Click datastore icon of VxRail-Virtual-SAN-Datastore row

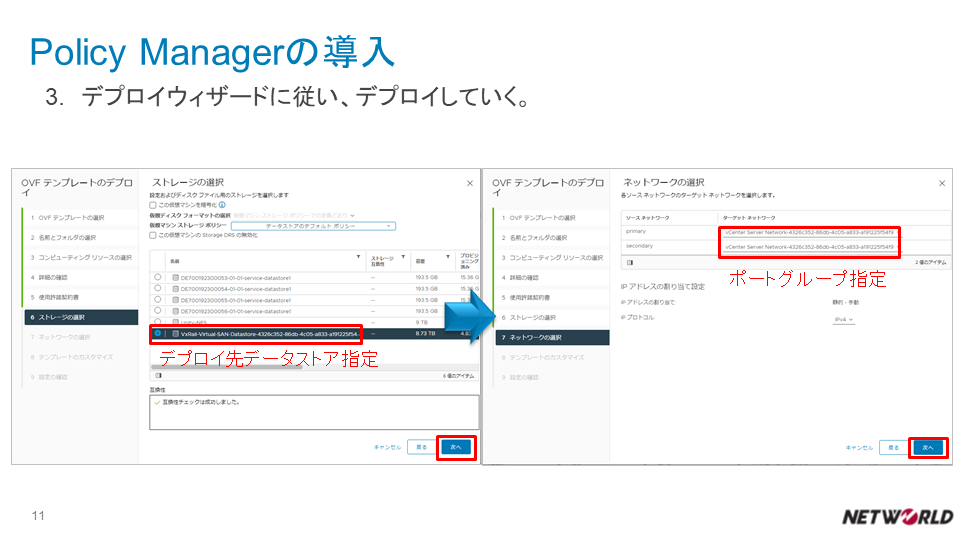176,334
